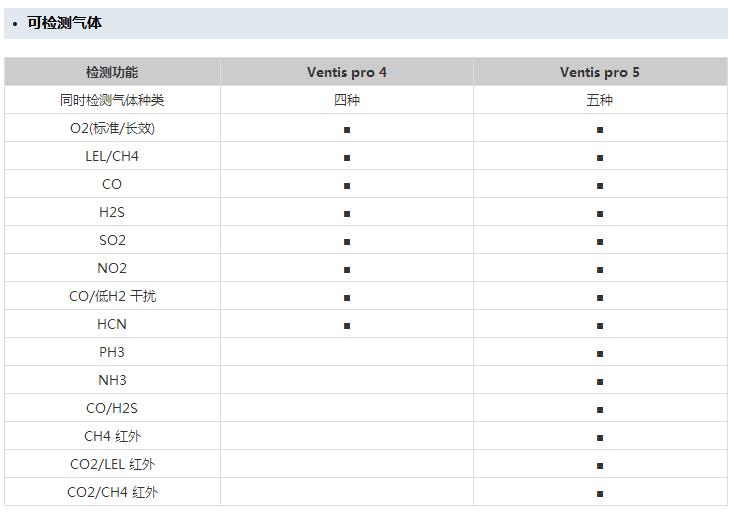Click the PH3 square marker under Ventis pro 5
This screenshot has height=515, width=734.
coord(600,354)
